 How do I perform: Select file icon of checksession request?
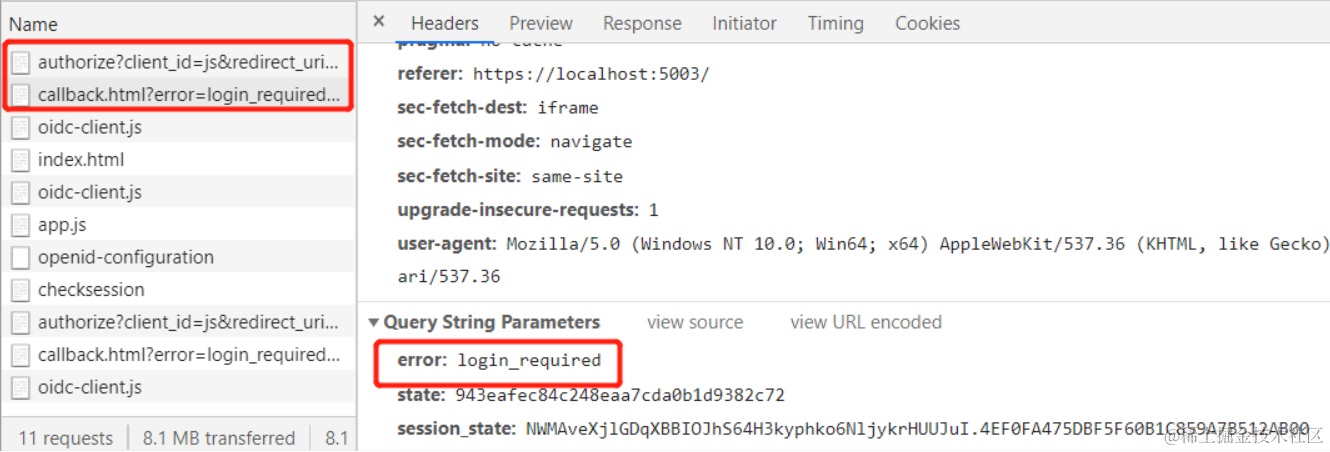coord(20,290)
